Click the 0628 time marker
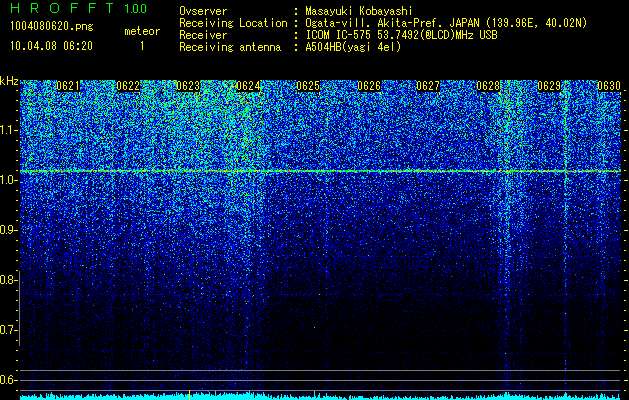Viewport: 629px width, 400px height. [488, 86]
